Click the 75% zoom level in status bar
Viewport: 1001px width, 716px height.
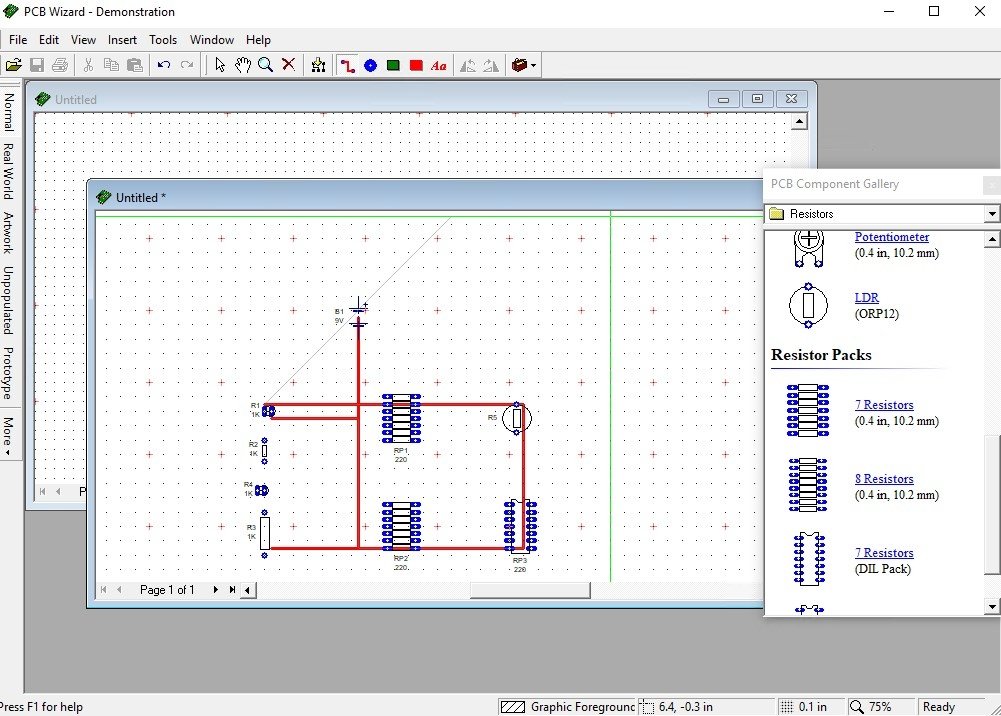point(880,707)
